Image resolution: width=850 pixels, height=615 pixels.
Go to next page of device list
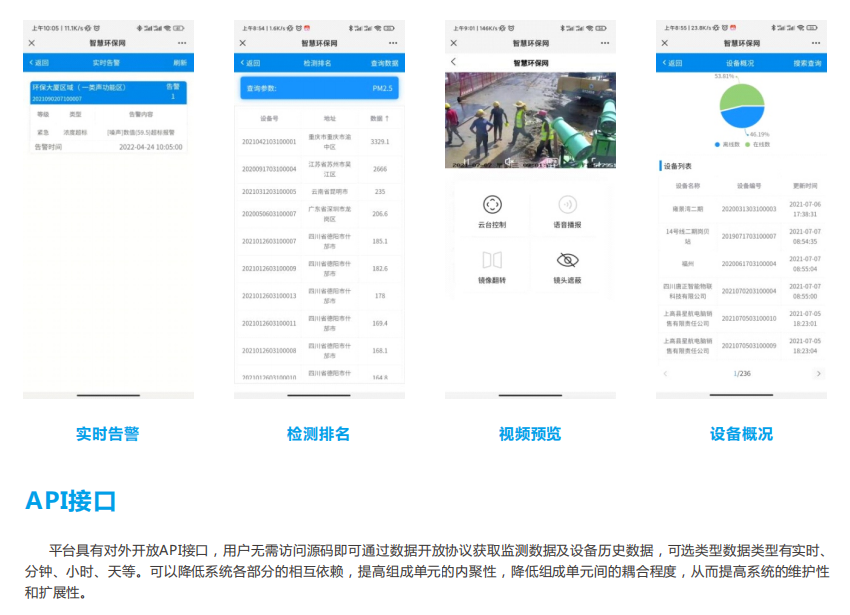point(818,374)
